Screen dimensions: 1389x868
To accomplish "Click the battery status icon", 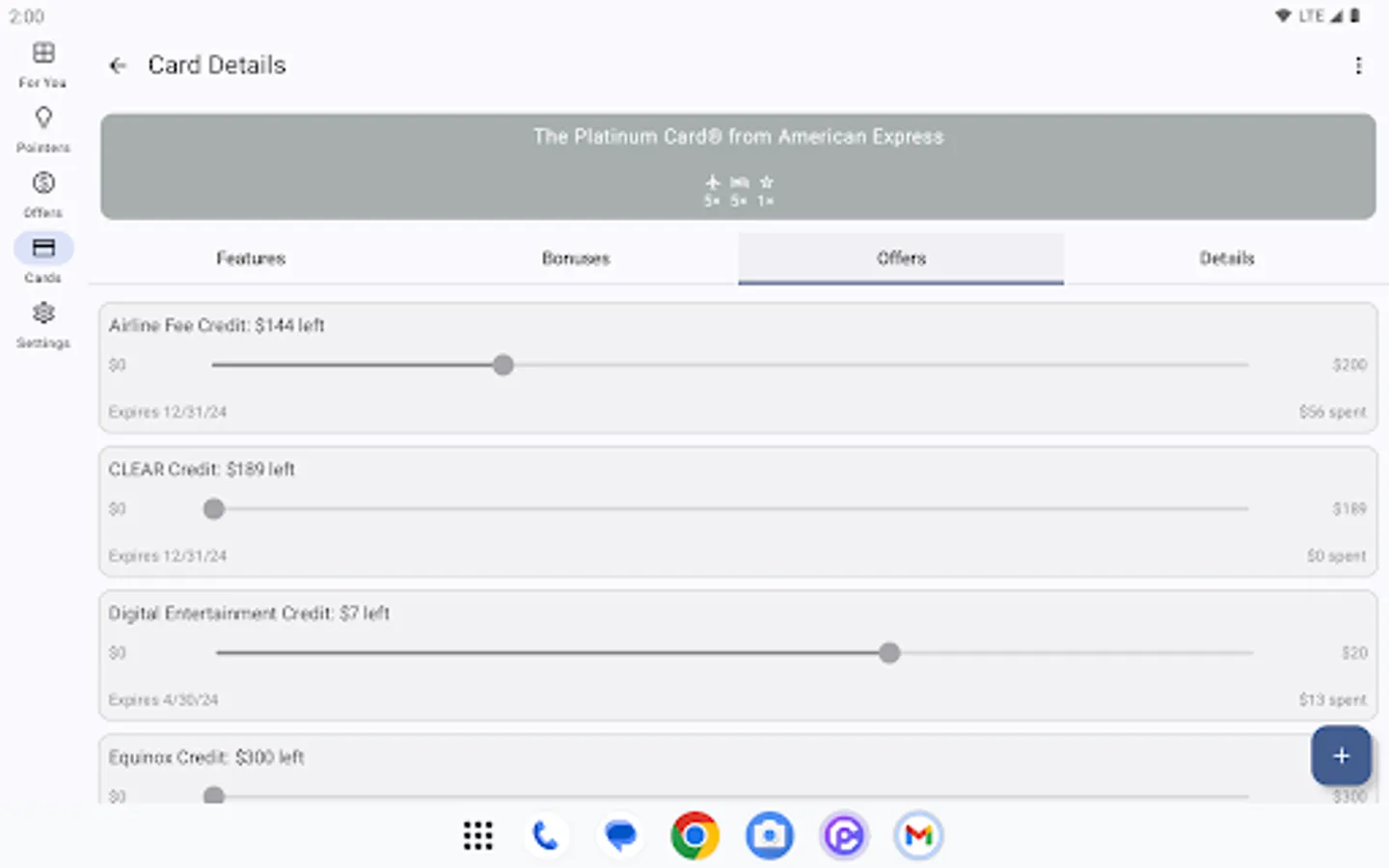I will pyautogui.click(x=1355, y=15).
